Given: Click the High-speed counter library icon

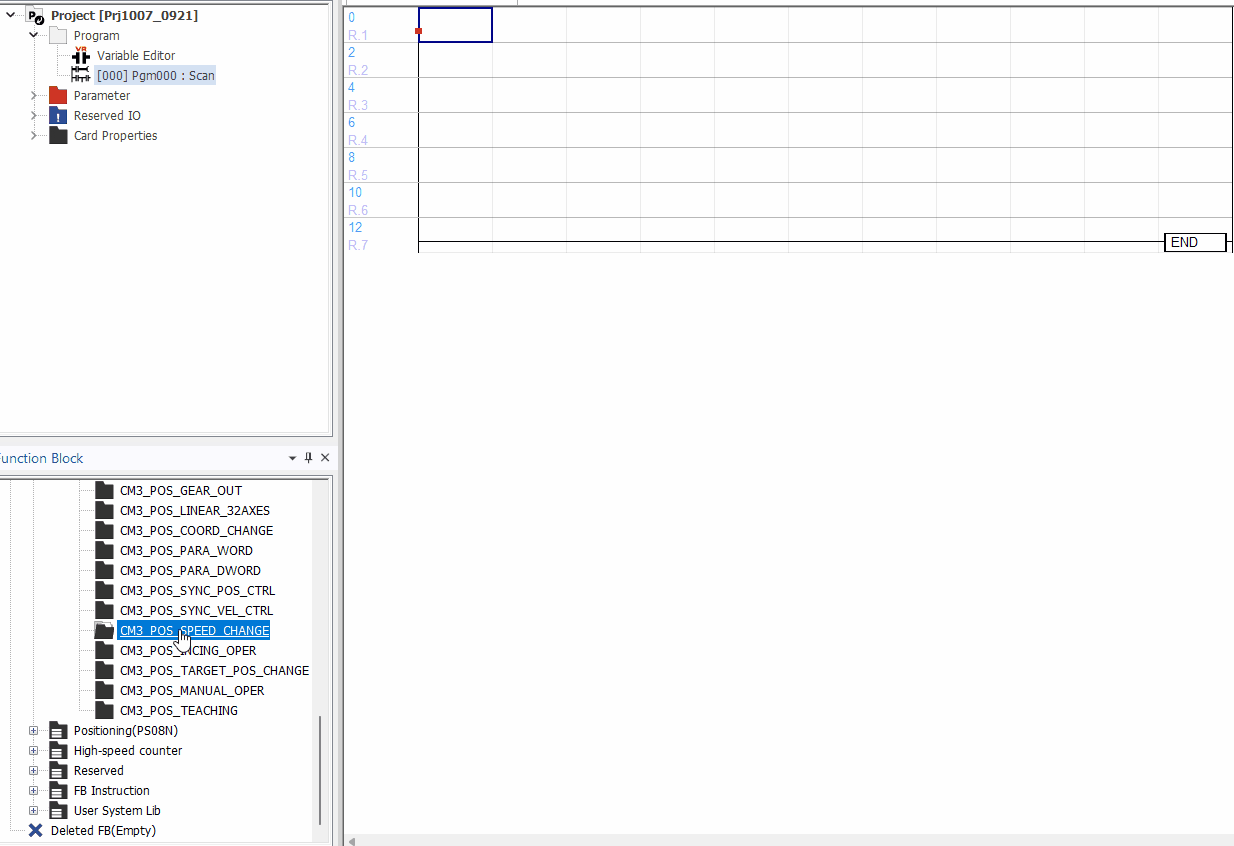Looking at the screenshot, I should tap(58, 751).
